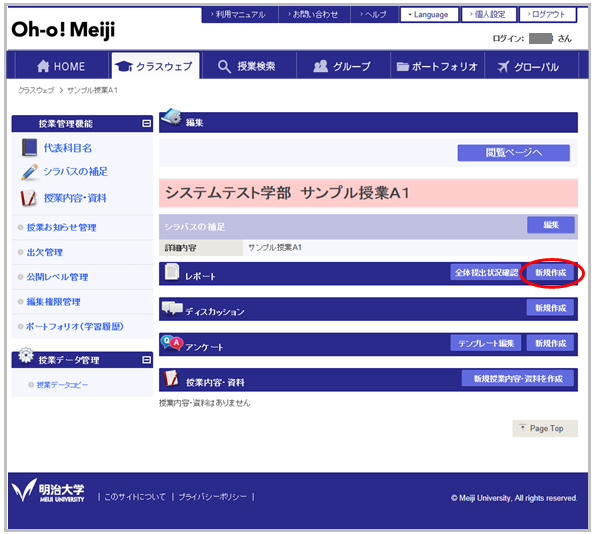Collapse the 授業データ管理 sidebar panel
The height and width of the screenshot is (534, 596).
coord(146,360)
